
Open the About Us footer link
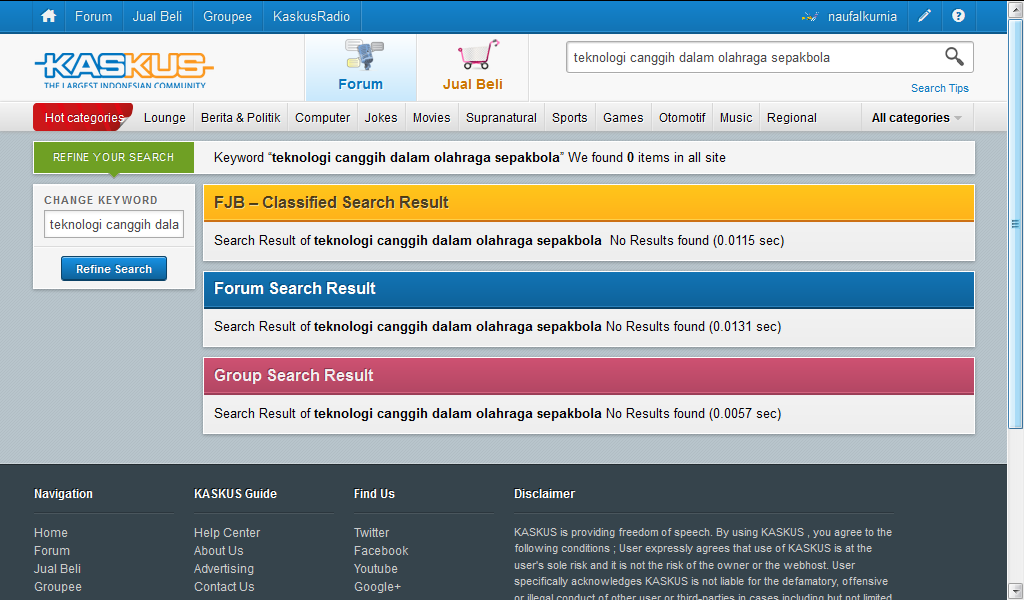218,551
